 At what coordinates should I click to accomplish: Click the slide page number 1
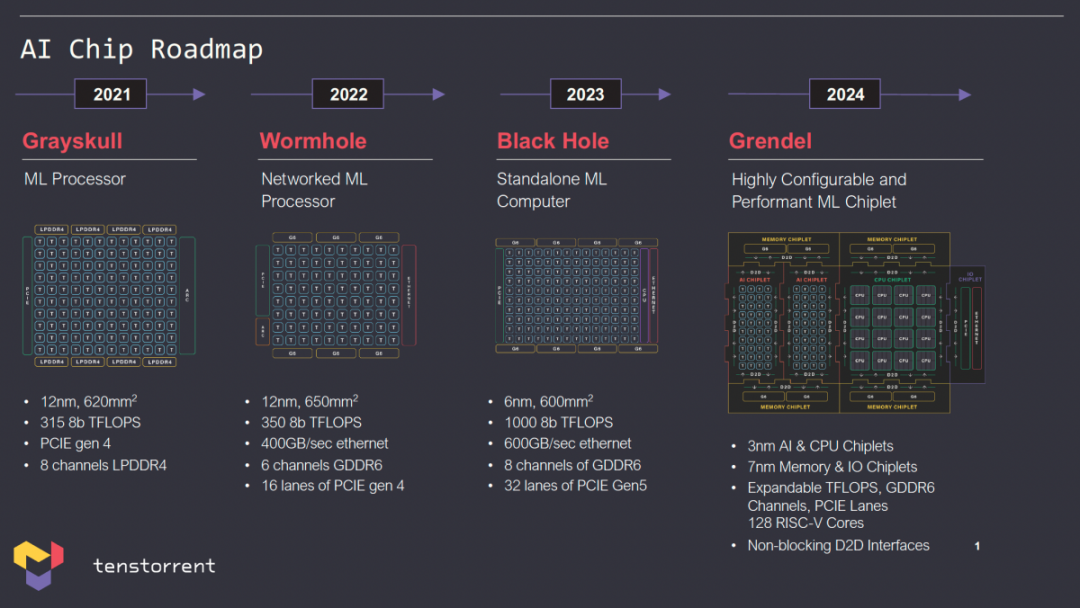coord(977,546)
